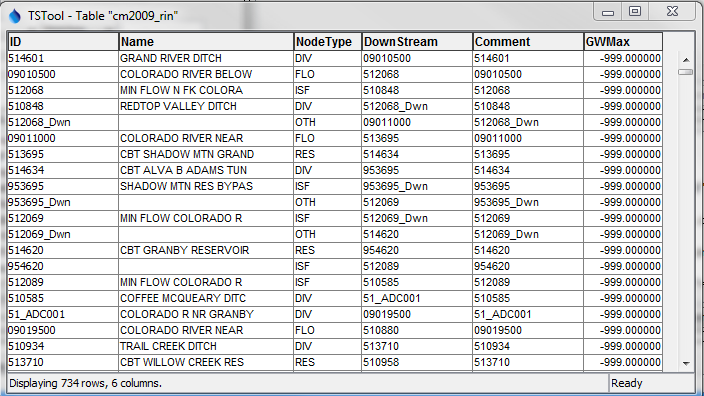Click DownStream cell 512068_Dwn

[x=417, y=106]
